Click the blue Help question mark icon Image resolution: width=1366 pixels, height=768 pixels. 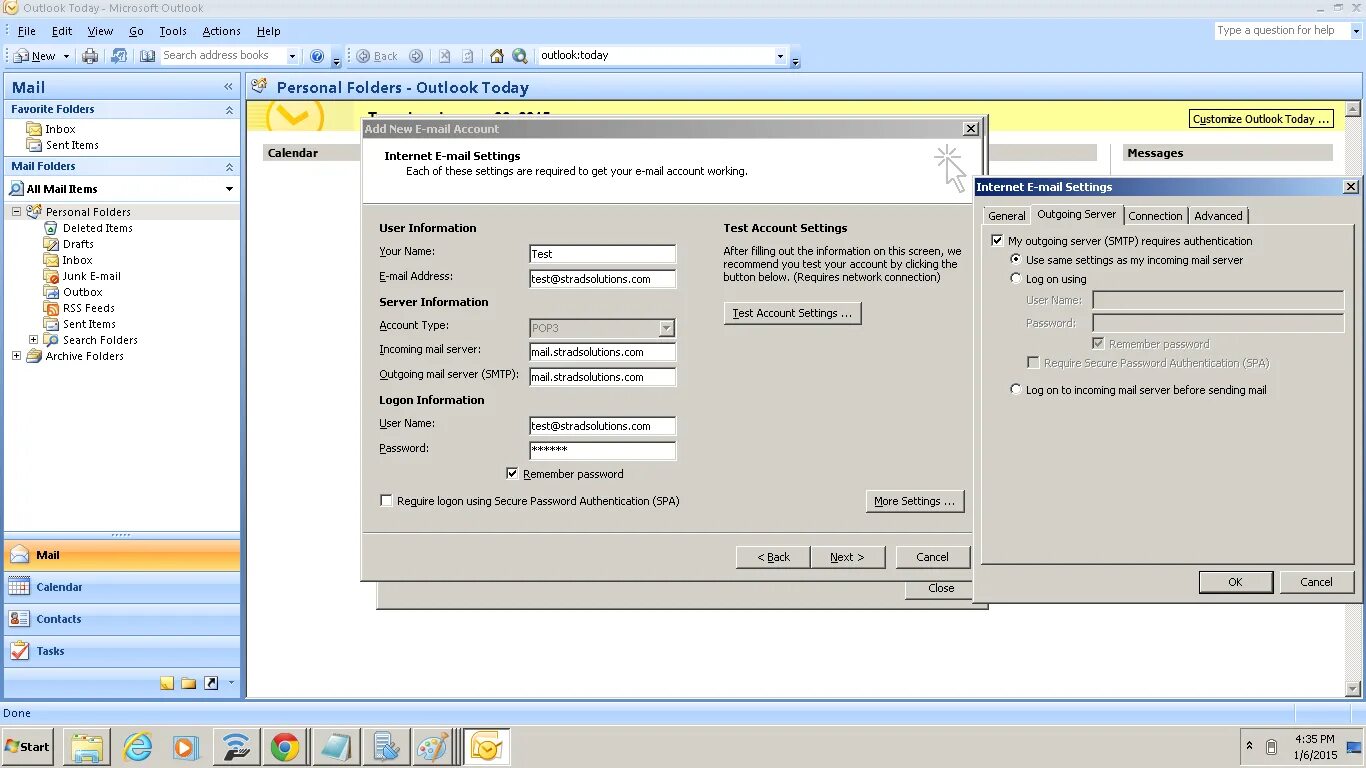coord(317,56)
